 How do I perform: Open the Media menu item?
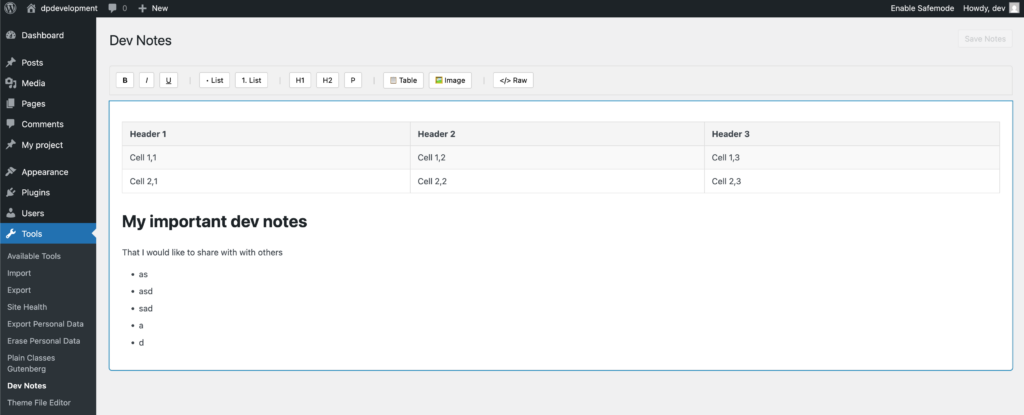[48, 83]
